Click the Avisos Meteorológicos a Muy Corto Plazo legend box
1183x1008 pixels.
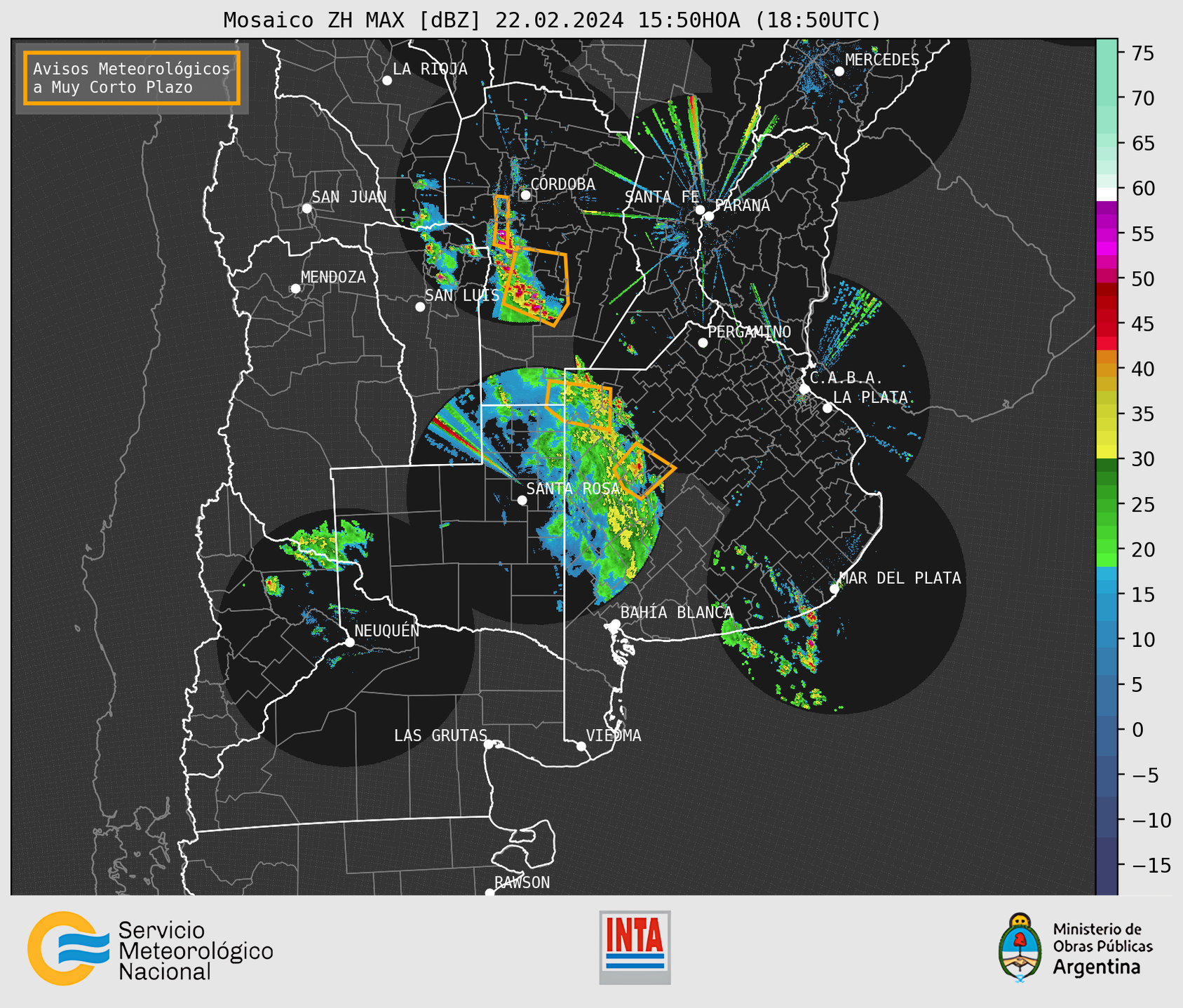click(x=132, y=78)
